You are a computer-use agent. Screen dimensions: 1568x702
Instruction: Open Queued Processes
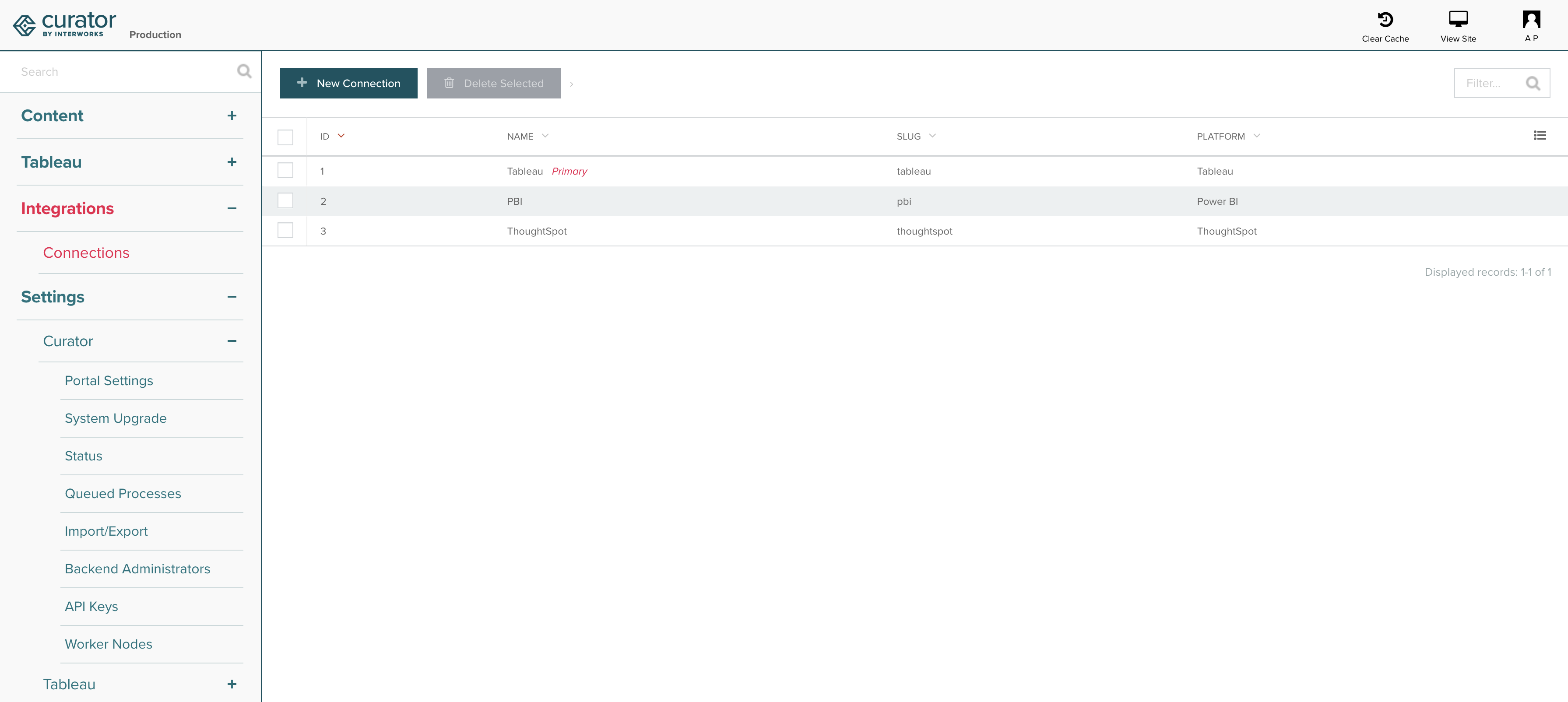tap(123, 494)
